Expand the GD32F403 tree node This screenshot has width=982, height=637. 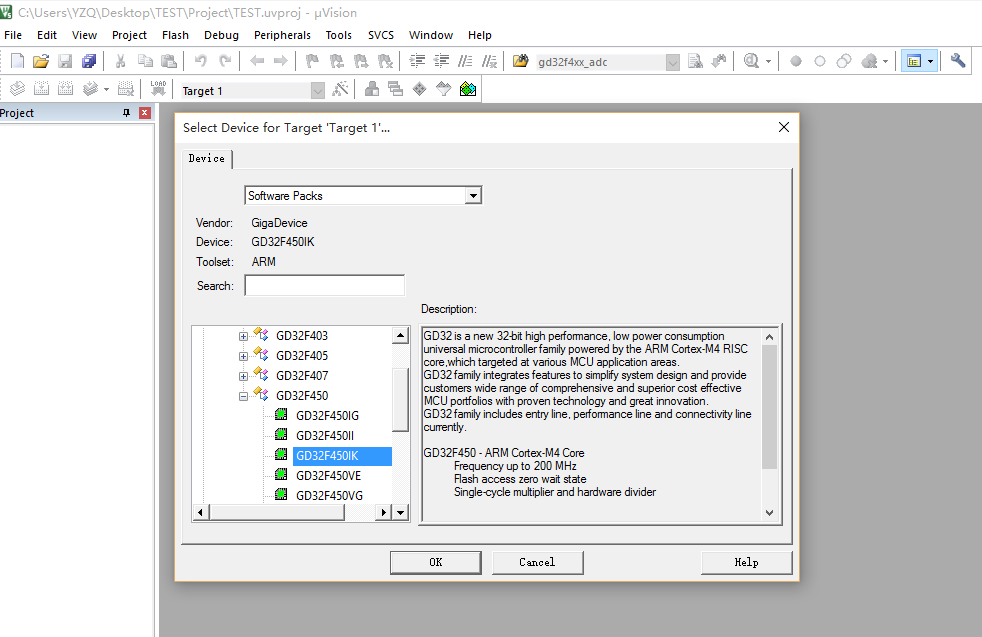pos(243,336)
